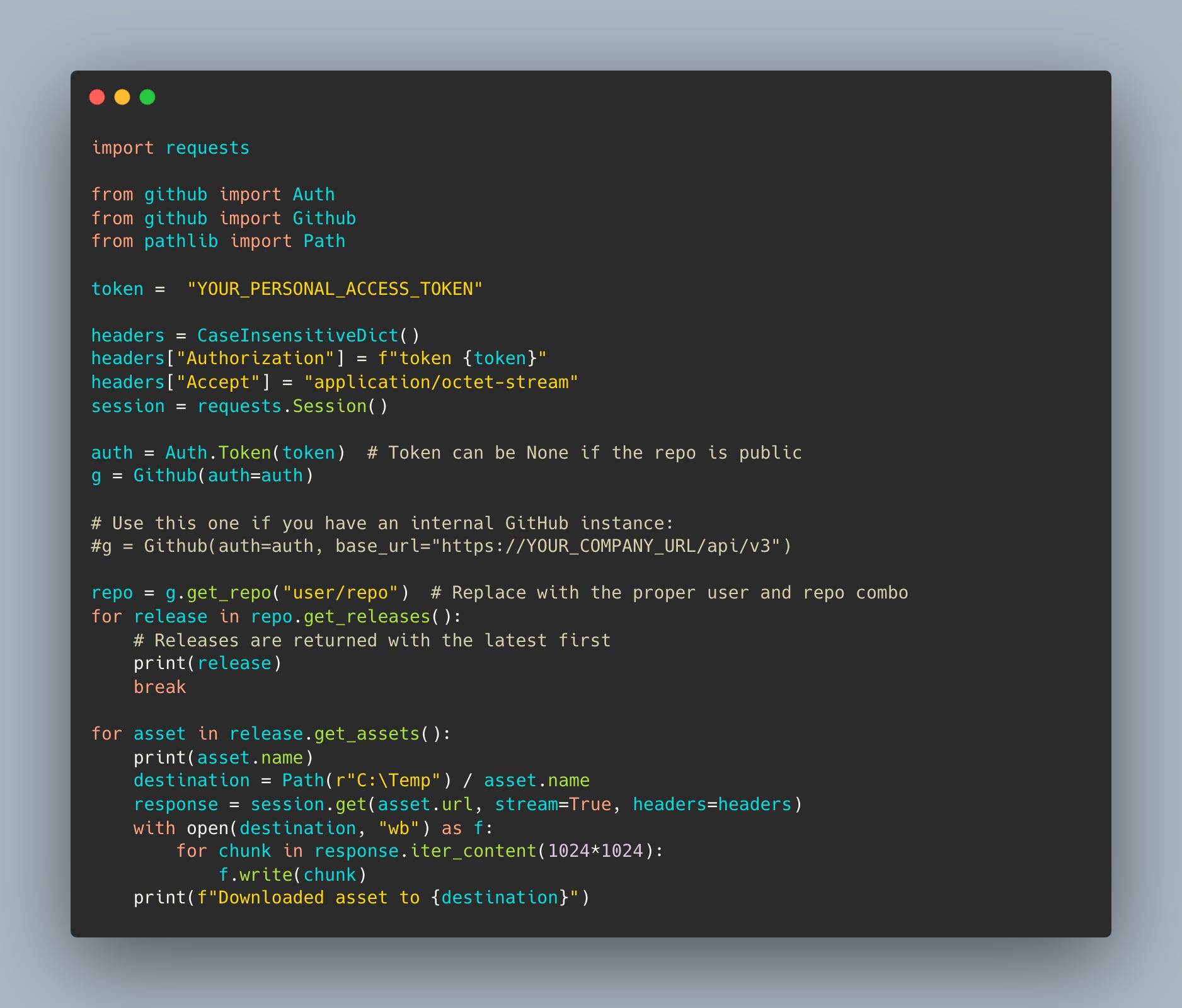The height and width of the screenshot is (1008, 1182).
Task: Click the Path C:\Temp destination line
Action: 361,781
